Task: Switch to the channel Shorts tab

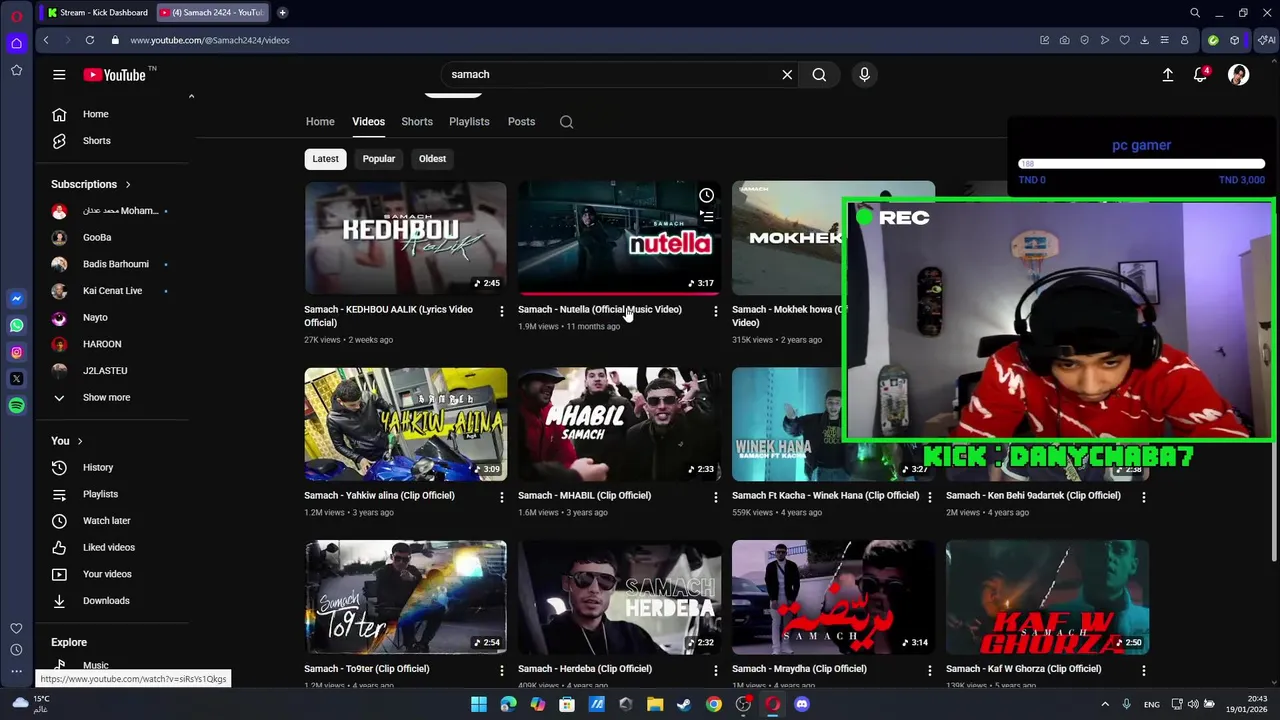Action: (417, 122)
